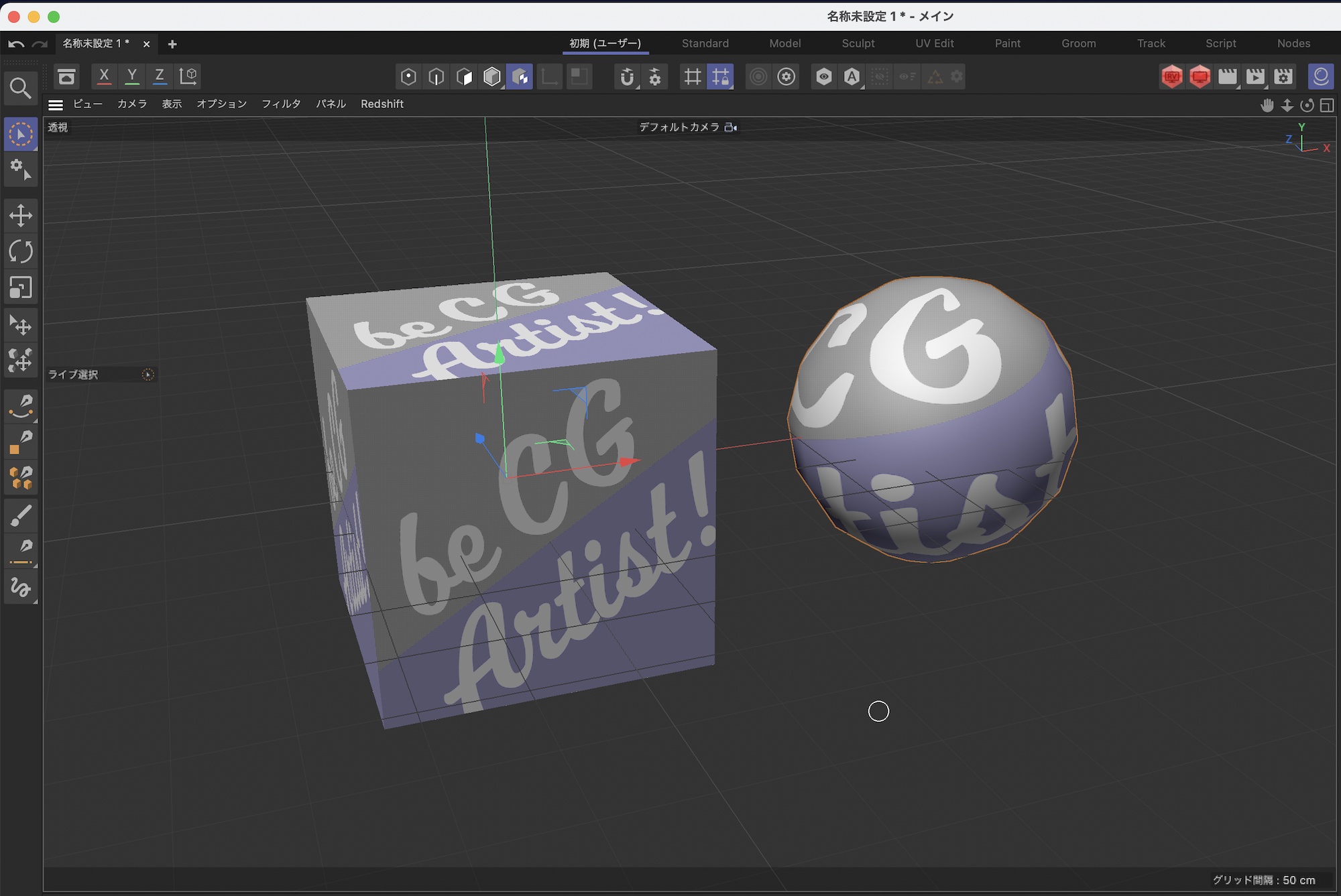Open the カメラ menu
Screen dimensions: 1341x896
tap(132, 104)
